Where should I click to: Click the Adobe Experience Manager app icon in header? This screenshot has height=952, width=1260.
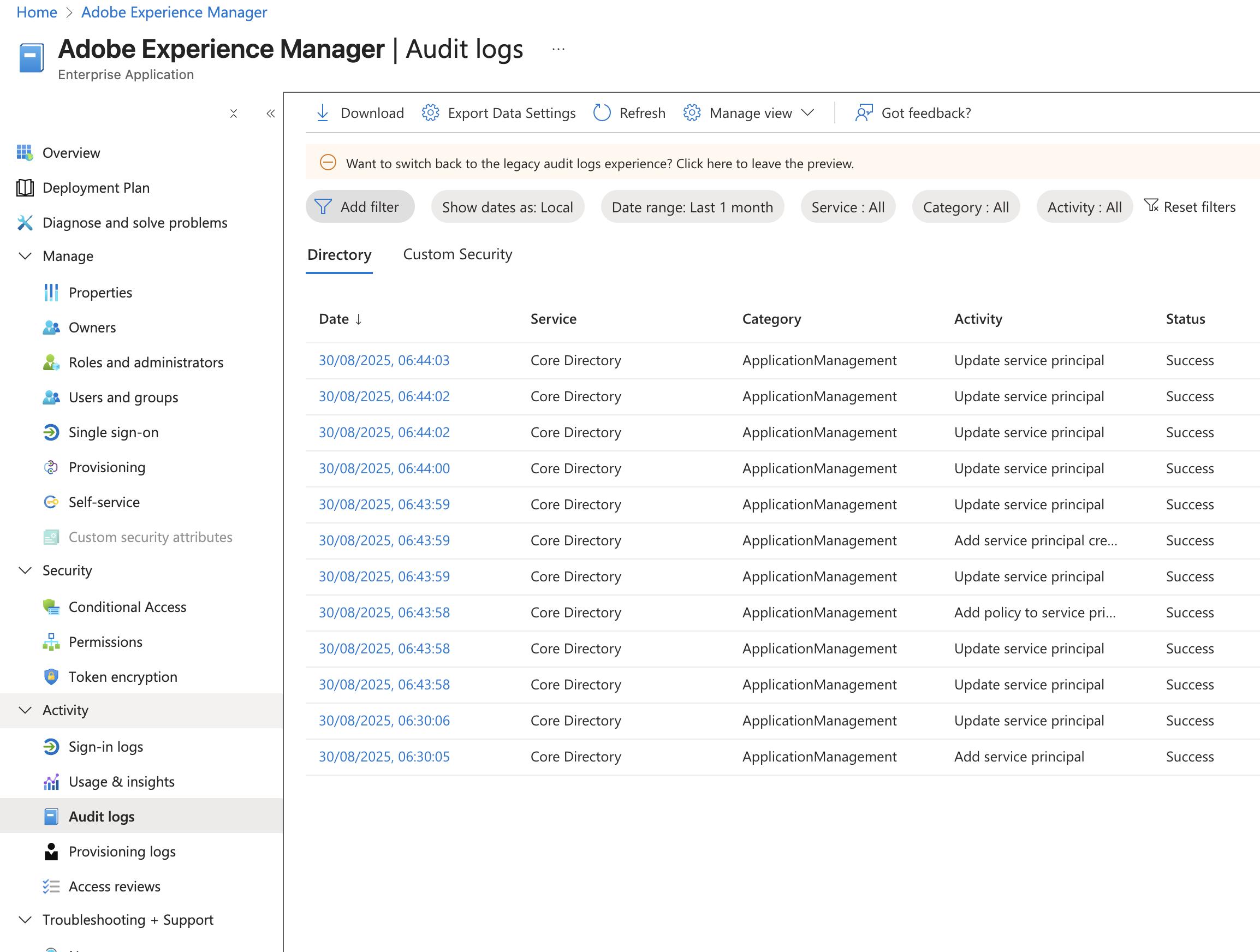(x=31, y=57)
